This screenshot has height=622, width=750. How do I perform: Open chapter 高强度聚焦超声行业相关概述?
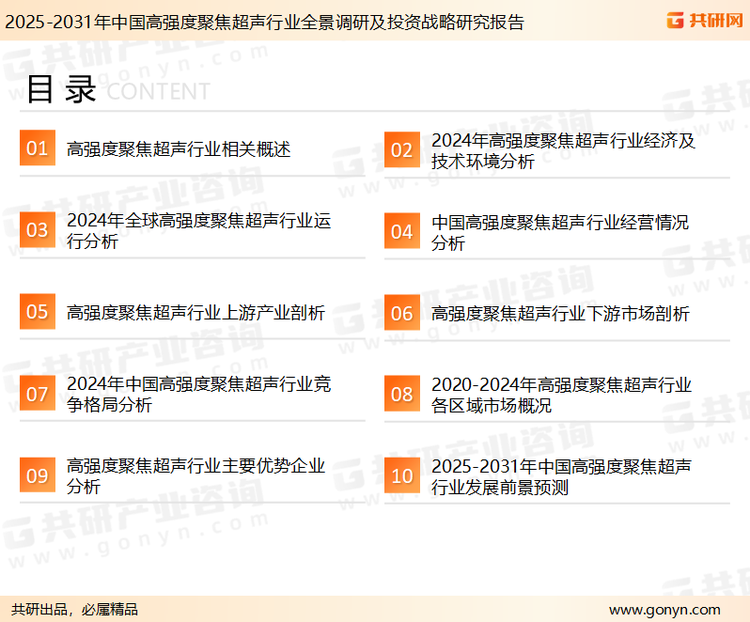(178, 150)
